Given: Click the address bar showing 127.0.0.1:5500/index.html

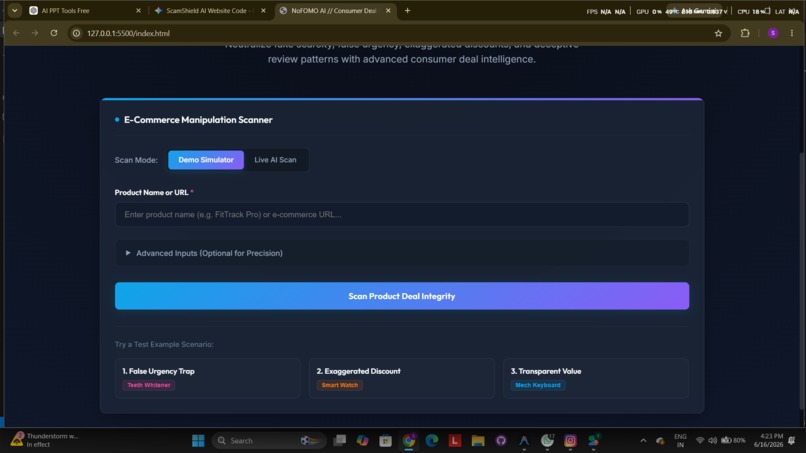Looking at the screenshot, I should pos(398,33).
